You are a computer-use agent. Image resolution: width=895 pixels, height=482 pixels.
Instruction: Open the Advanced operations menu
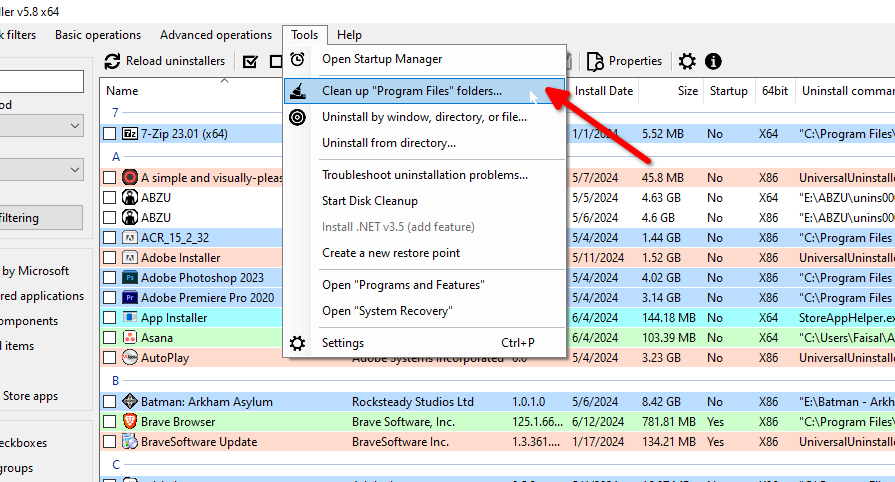[216, 35]
